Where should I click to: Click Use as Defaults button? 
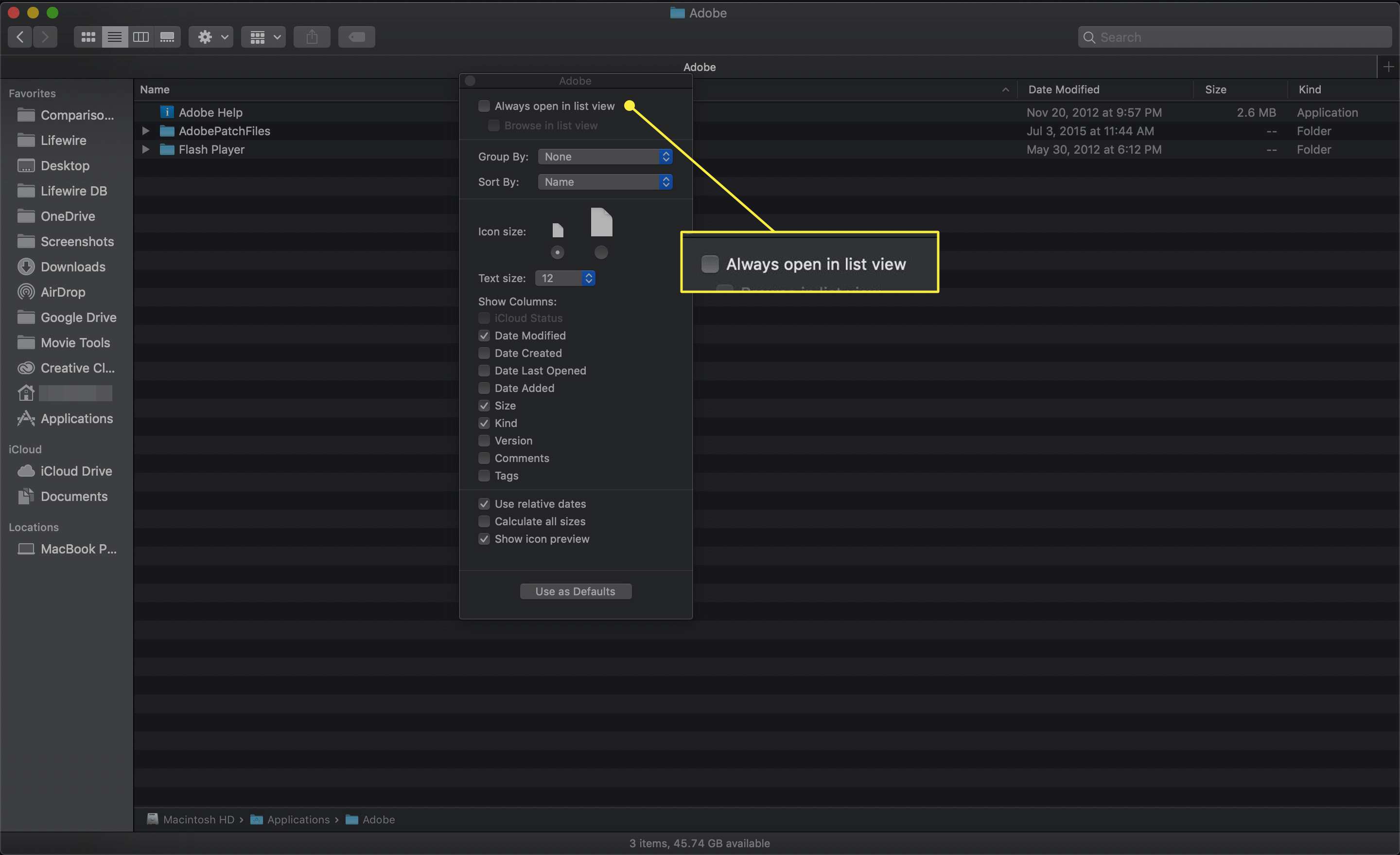575,592
